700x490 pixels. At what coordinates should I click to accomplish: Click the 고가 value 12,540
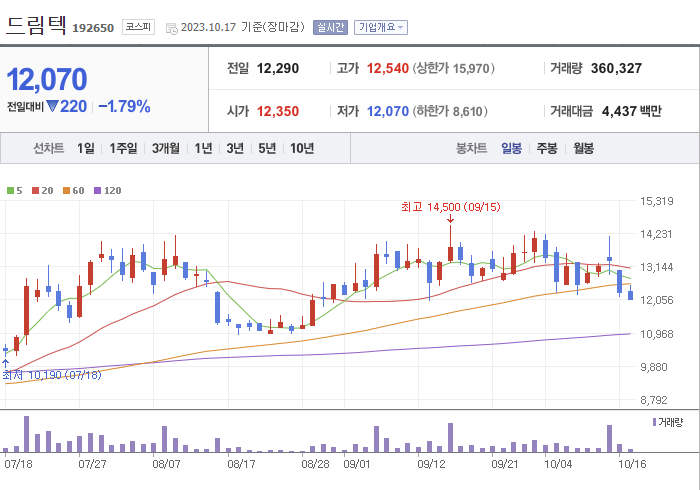[x=388, y=68]
